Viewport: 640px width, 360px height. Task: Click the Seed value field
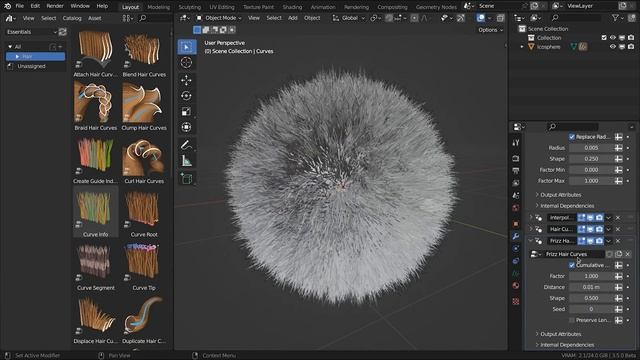pyautogui.click(x=591, y=309)
